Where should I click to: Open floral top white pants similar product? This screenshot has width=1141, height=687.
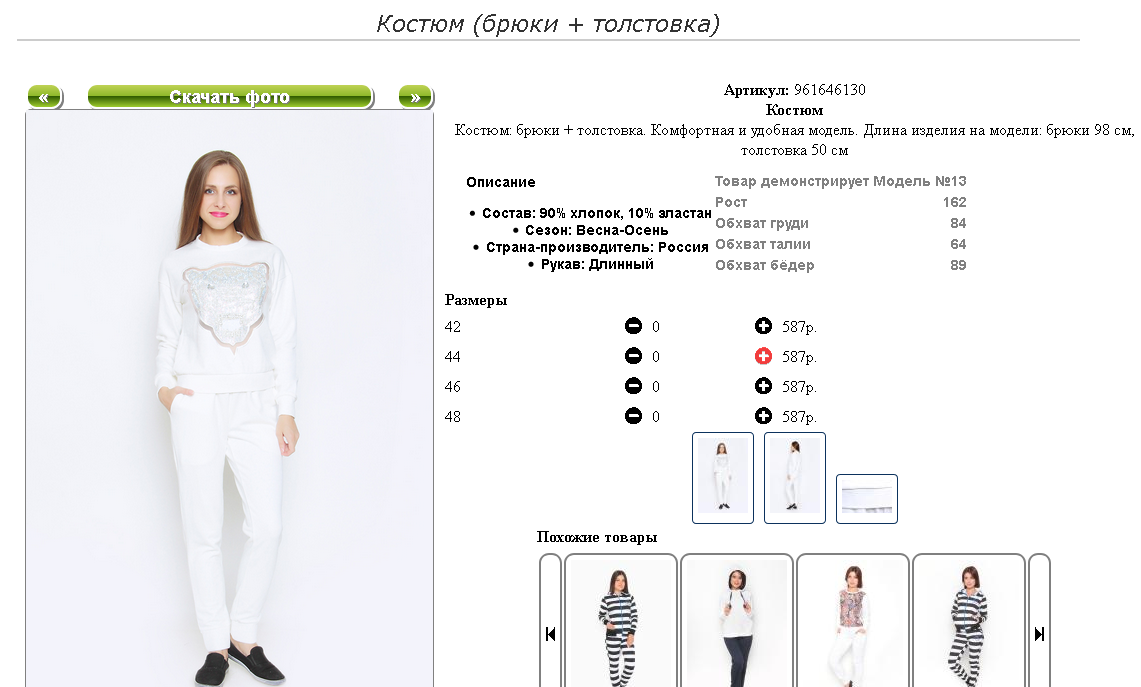pos(853,622)
